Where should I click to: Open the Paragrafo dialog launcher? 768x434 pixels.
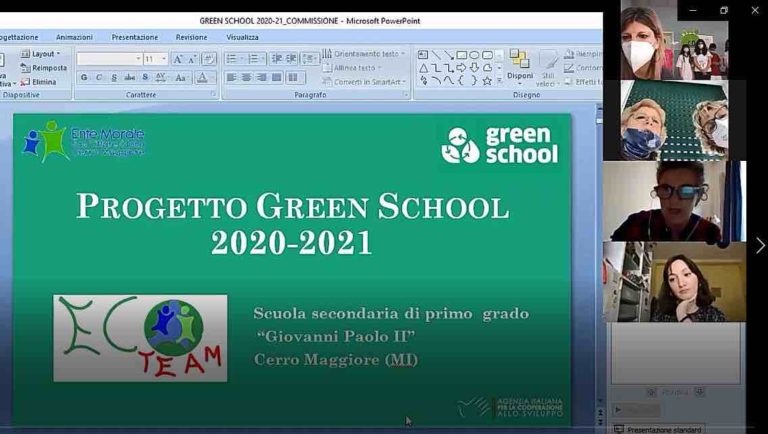pyautogui.click(x=406, y=95)
